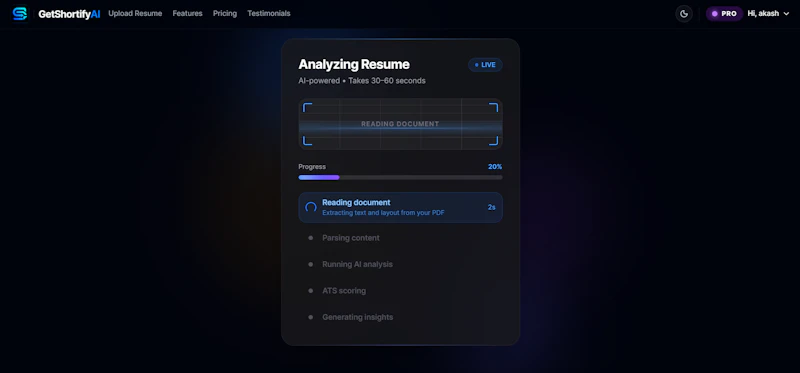
Task: Toggle dark mode moon icon
Action: click(x=684, y=14)
